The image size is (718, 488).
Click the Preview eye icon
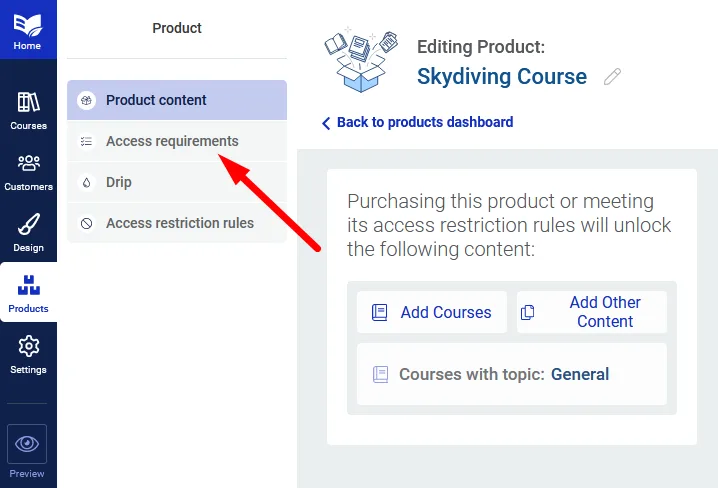(x=28, y=444)
